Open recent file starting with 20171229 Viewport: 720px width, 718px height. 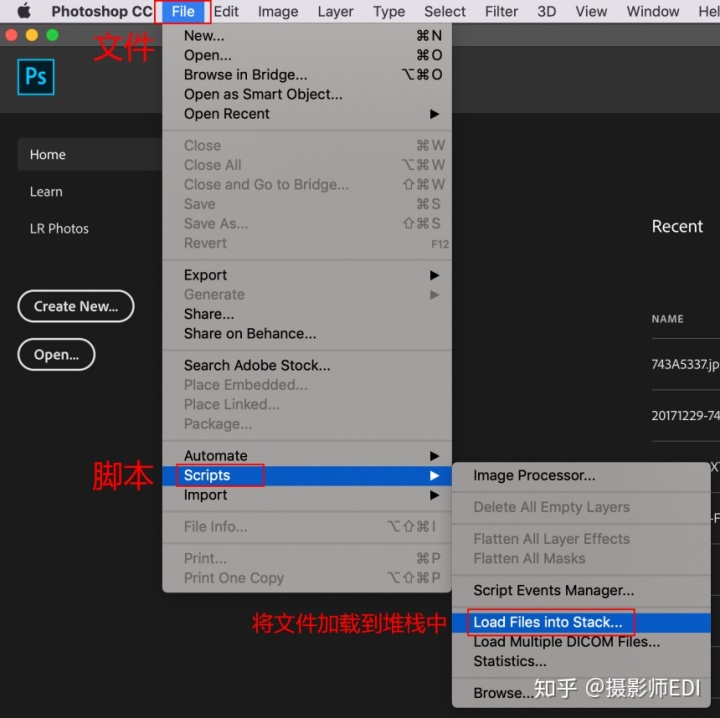(x=685, y=416)
